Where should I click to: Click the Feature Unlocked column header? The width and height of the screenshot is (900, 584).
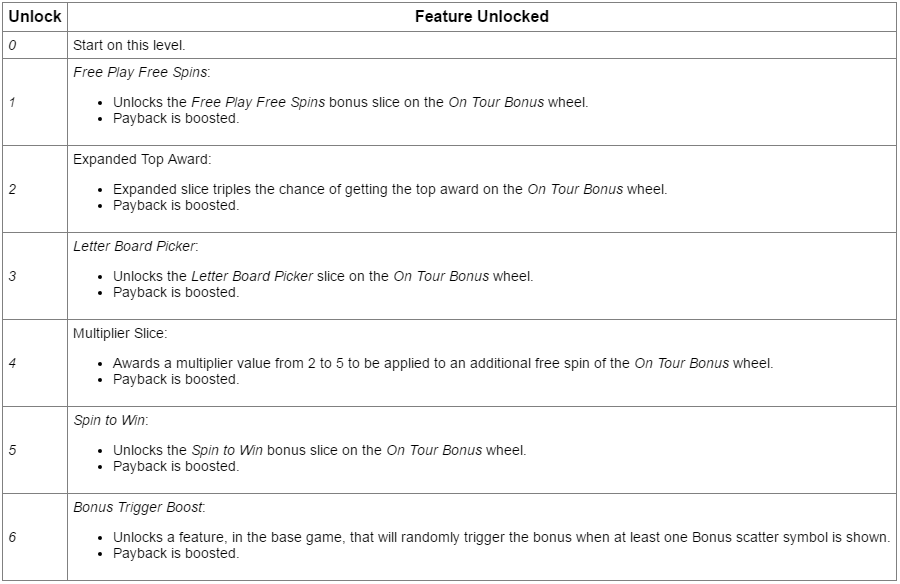[482, 17]
